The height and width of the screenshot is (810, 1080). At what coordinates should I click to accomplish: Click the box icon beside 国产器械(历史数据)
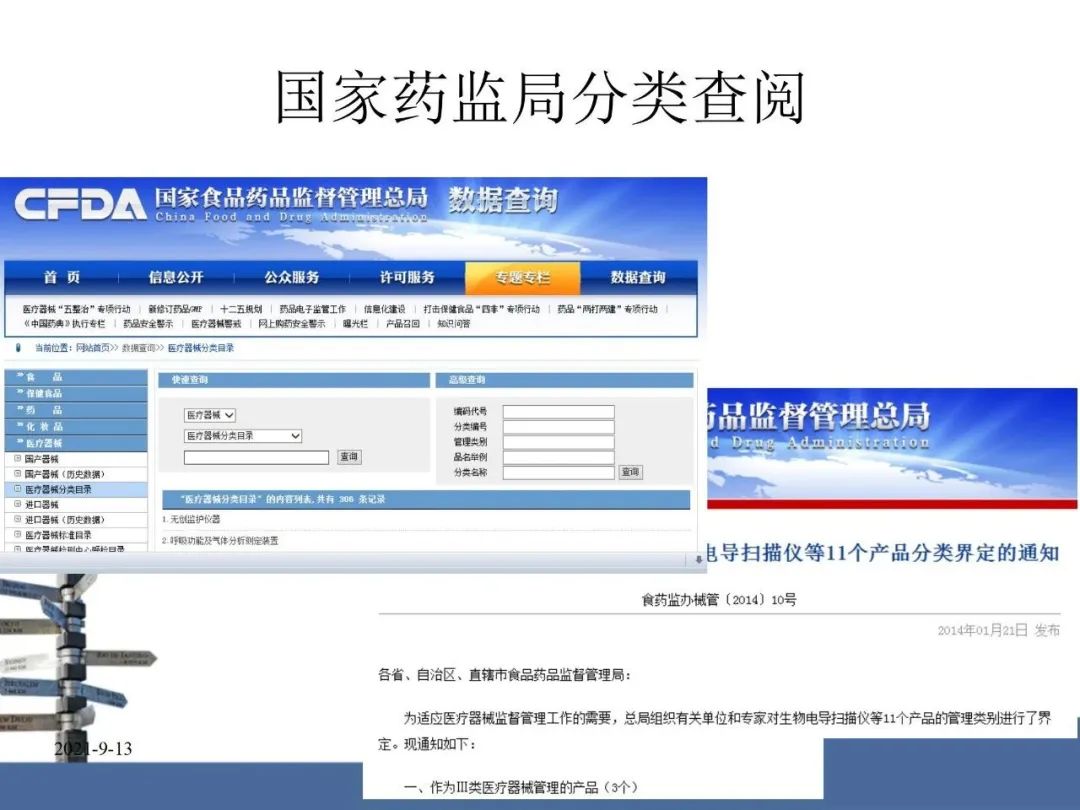coord(18,474)
